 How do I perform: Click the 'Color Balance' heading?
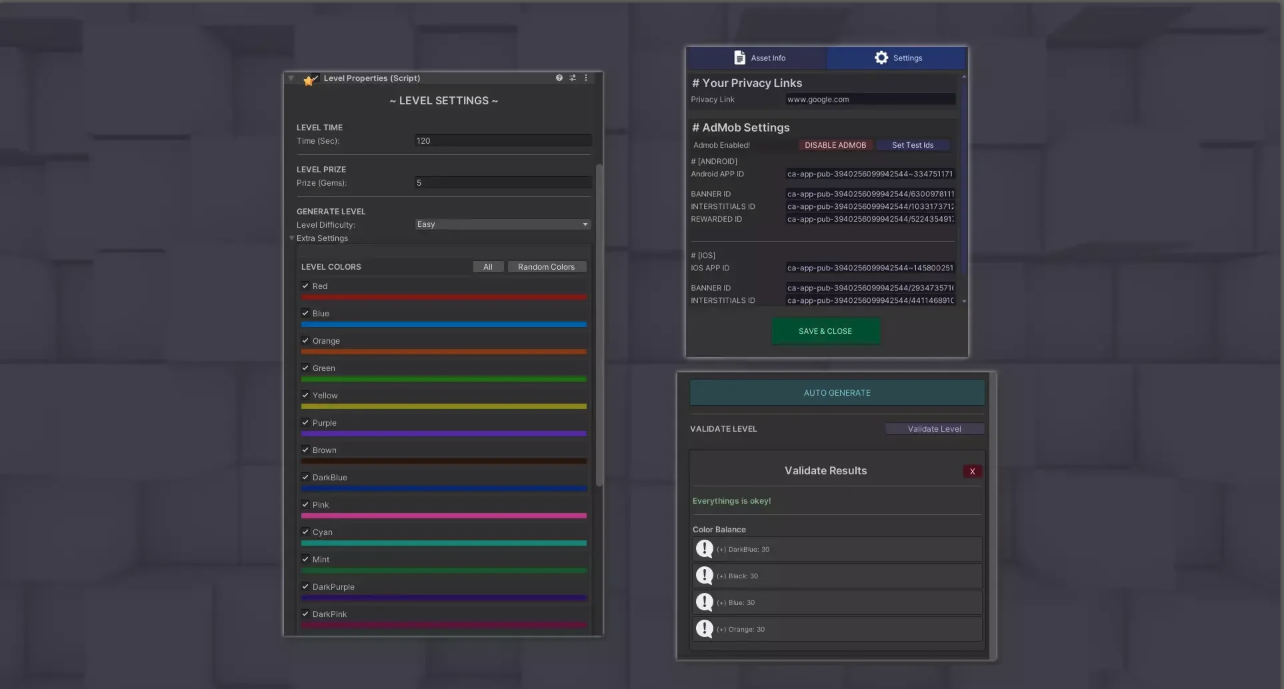pos(719,530)
